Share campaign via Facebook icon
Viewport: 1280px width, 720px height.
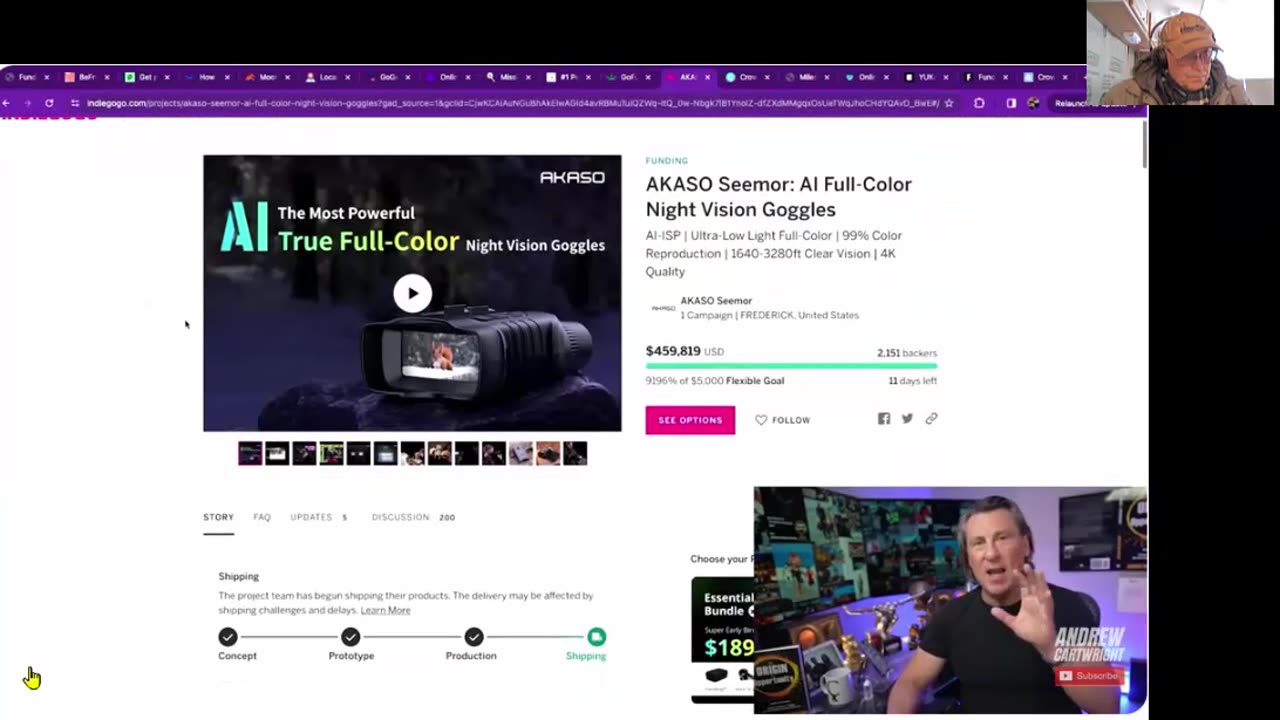(884, 419)
